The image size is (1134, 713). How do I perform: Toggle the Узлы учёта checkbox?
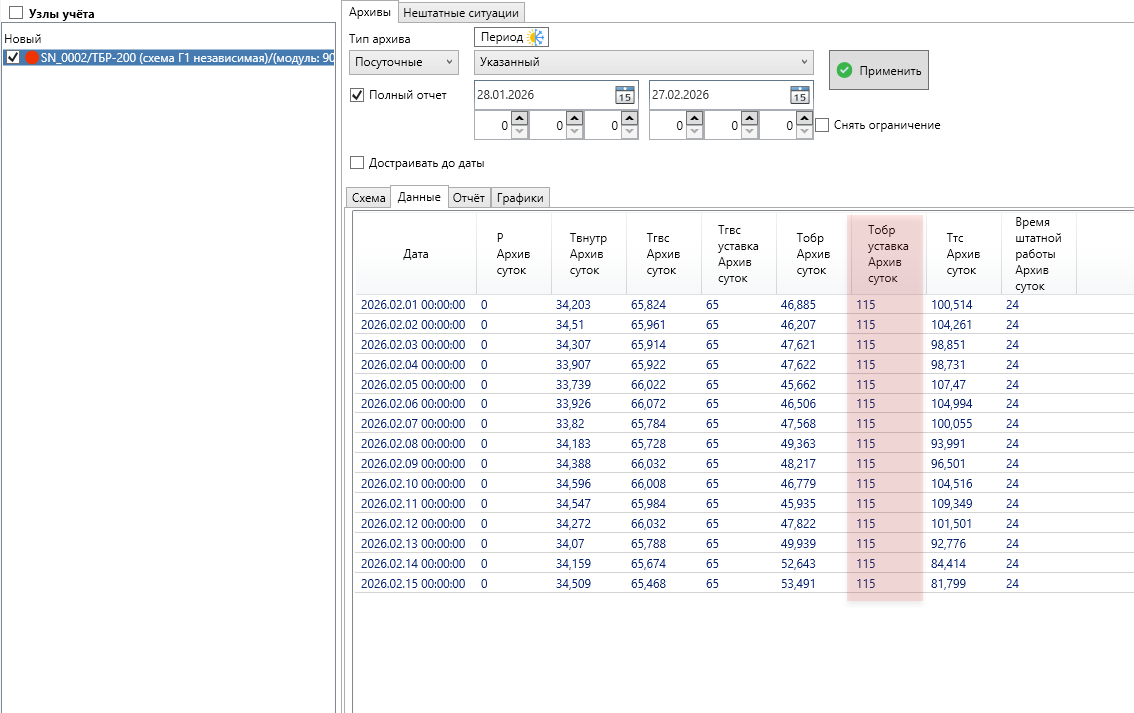click(x=16, y=13)
